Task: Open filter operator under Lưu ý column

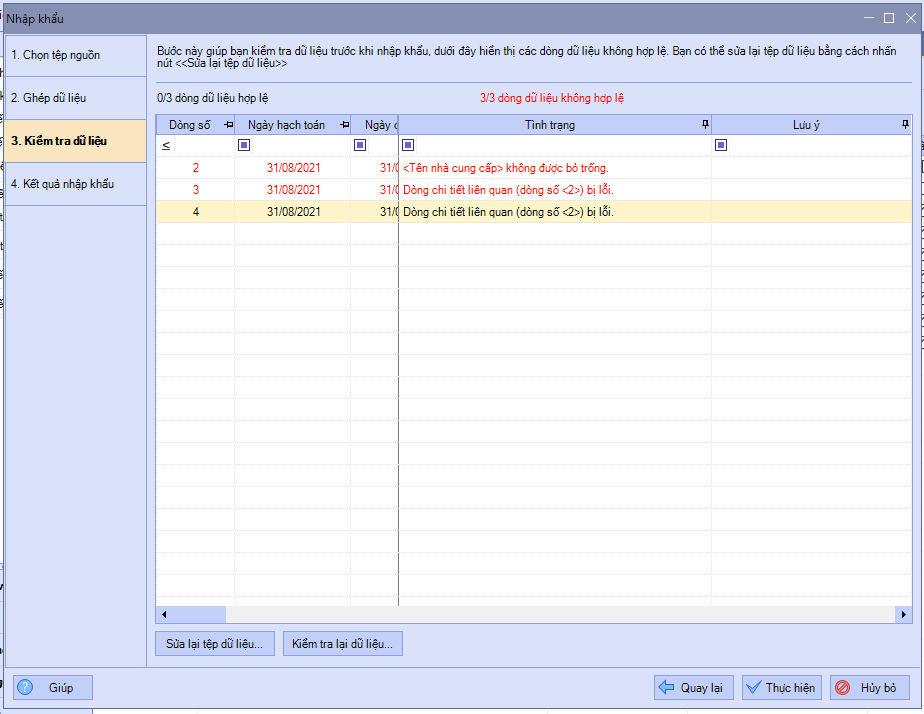Action: (x=721, y=146)
